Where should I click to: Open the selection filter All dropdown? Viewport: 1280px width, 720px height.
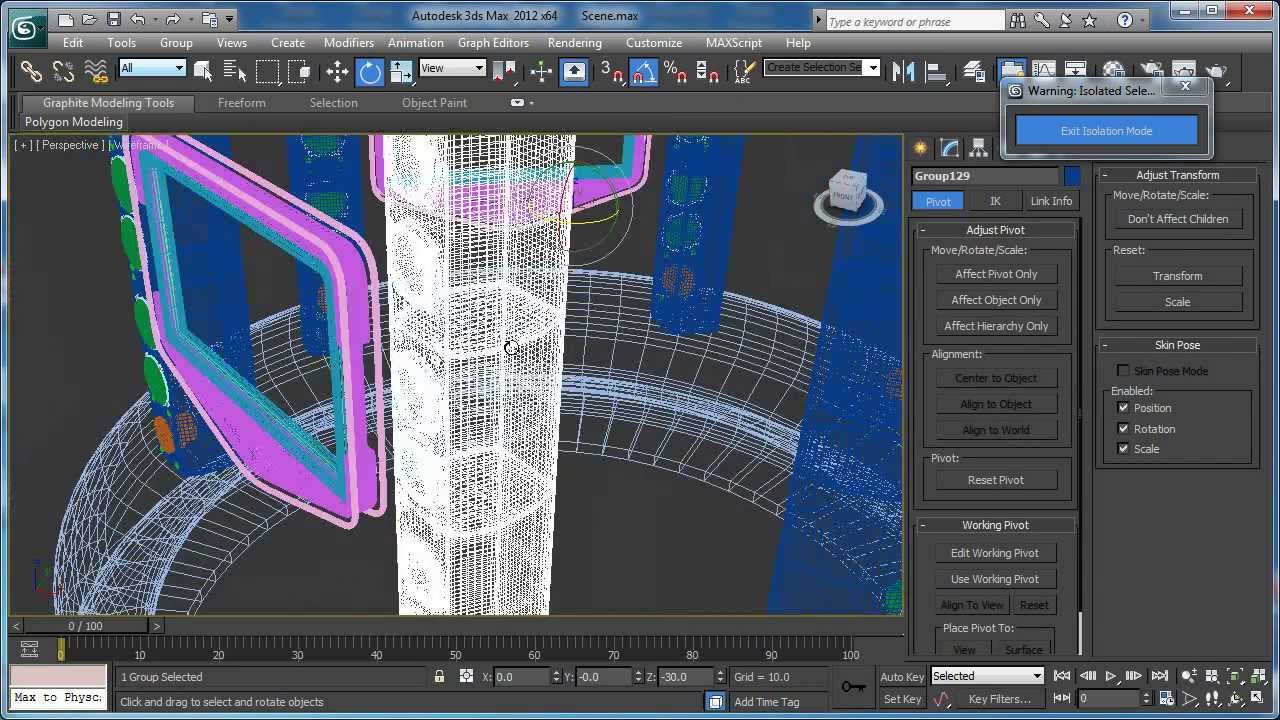(152, 68)
